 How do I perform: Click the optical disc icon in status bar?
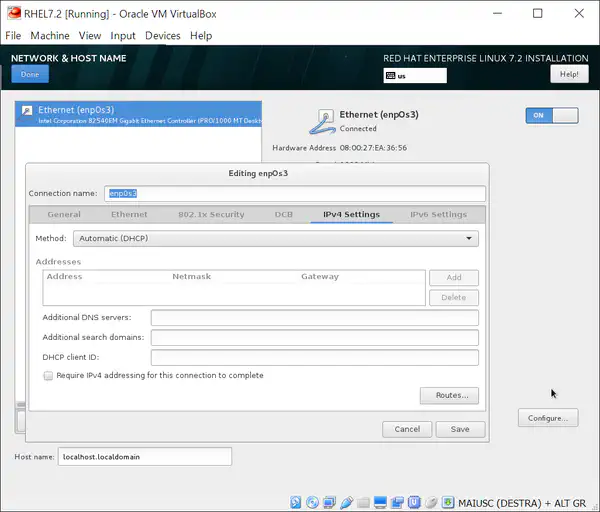point(312,501)
